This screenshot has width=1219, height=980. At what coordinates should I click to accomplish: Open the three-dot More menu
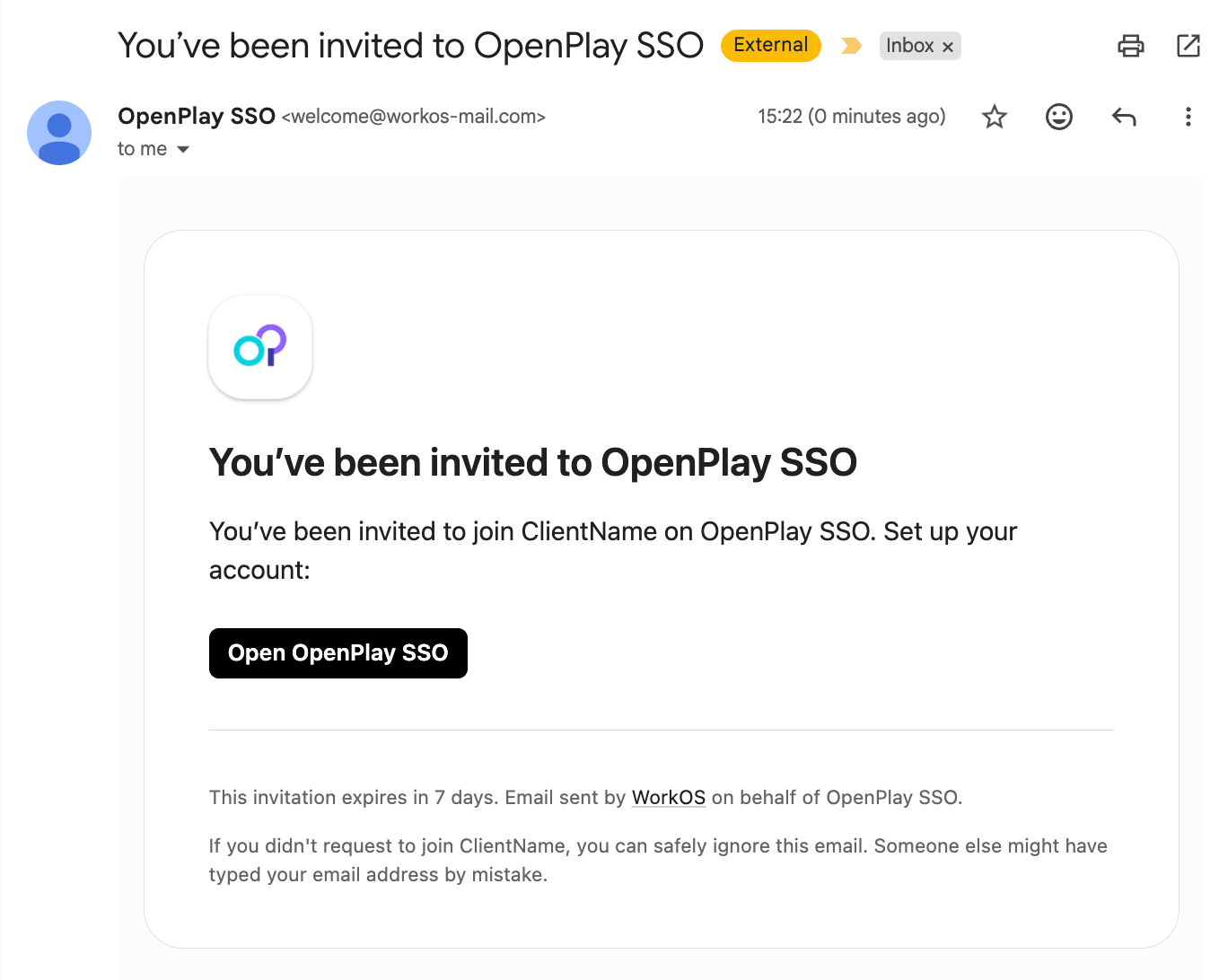click(x=1188, y=117)
